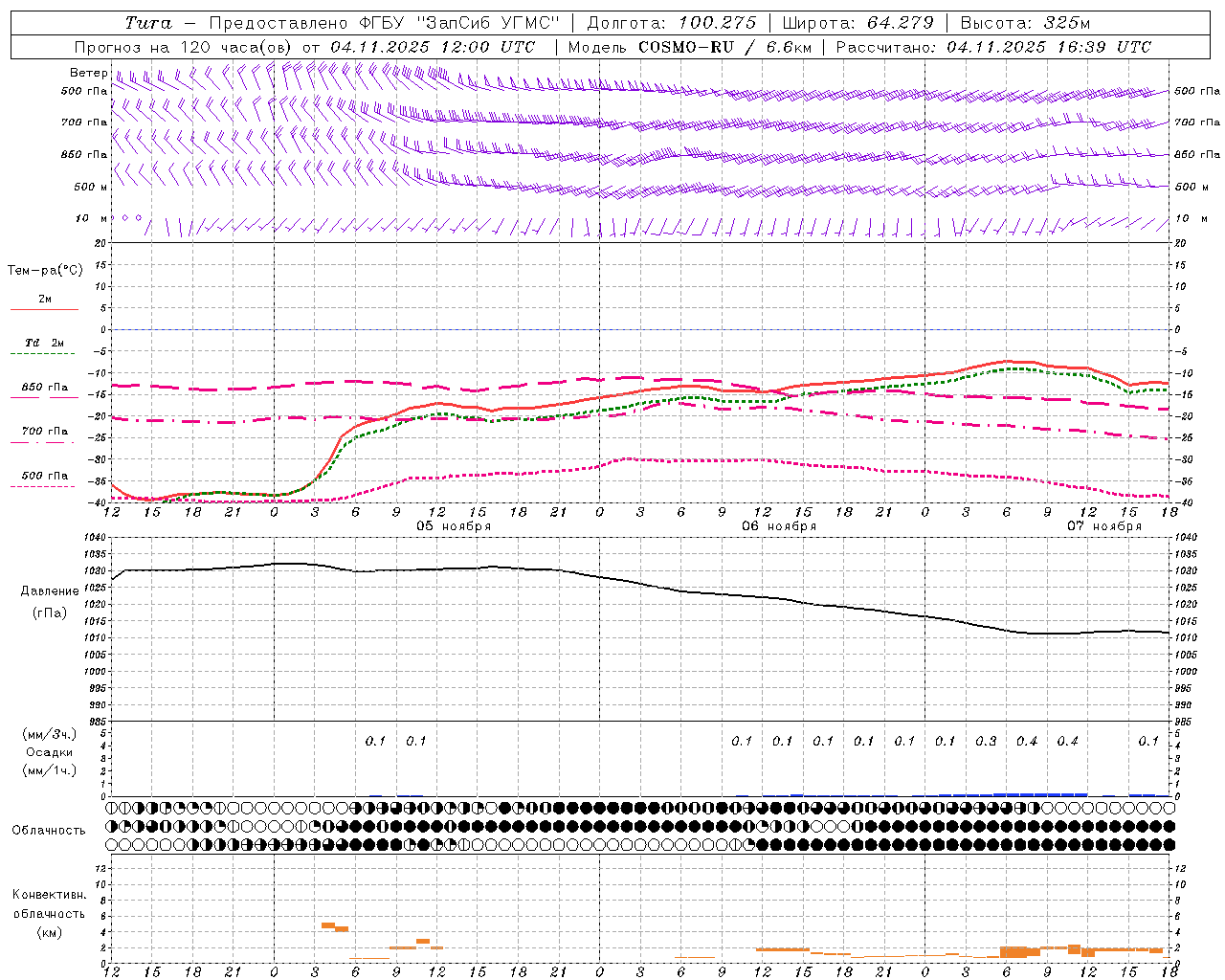Click the "Прогноз на 120 часа(ов)" forecast text

[184, 47]
